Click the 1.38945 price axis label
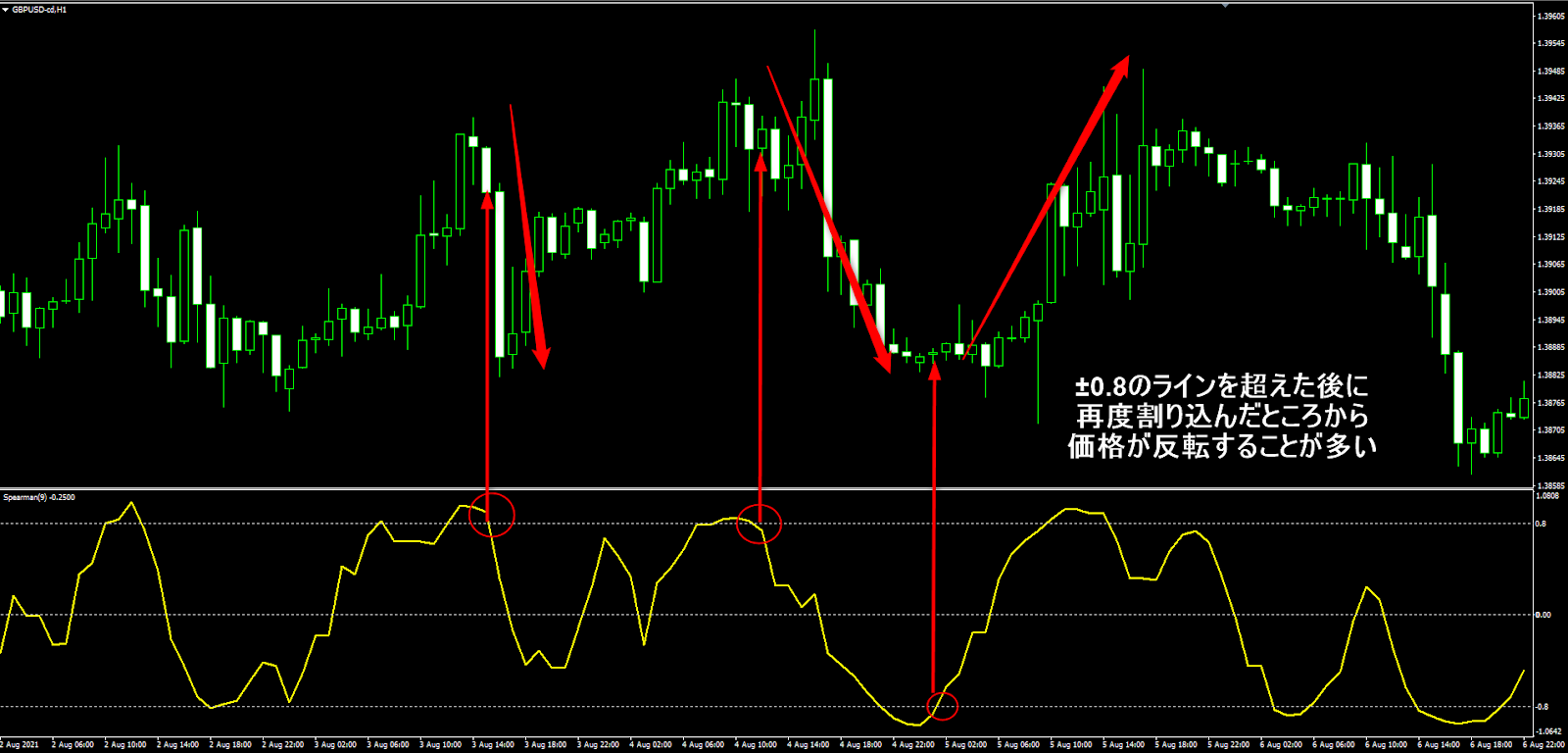Viewport: 1568px width, 753px height. pyautogui.click(x=1551, y=321)
